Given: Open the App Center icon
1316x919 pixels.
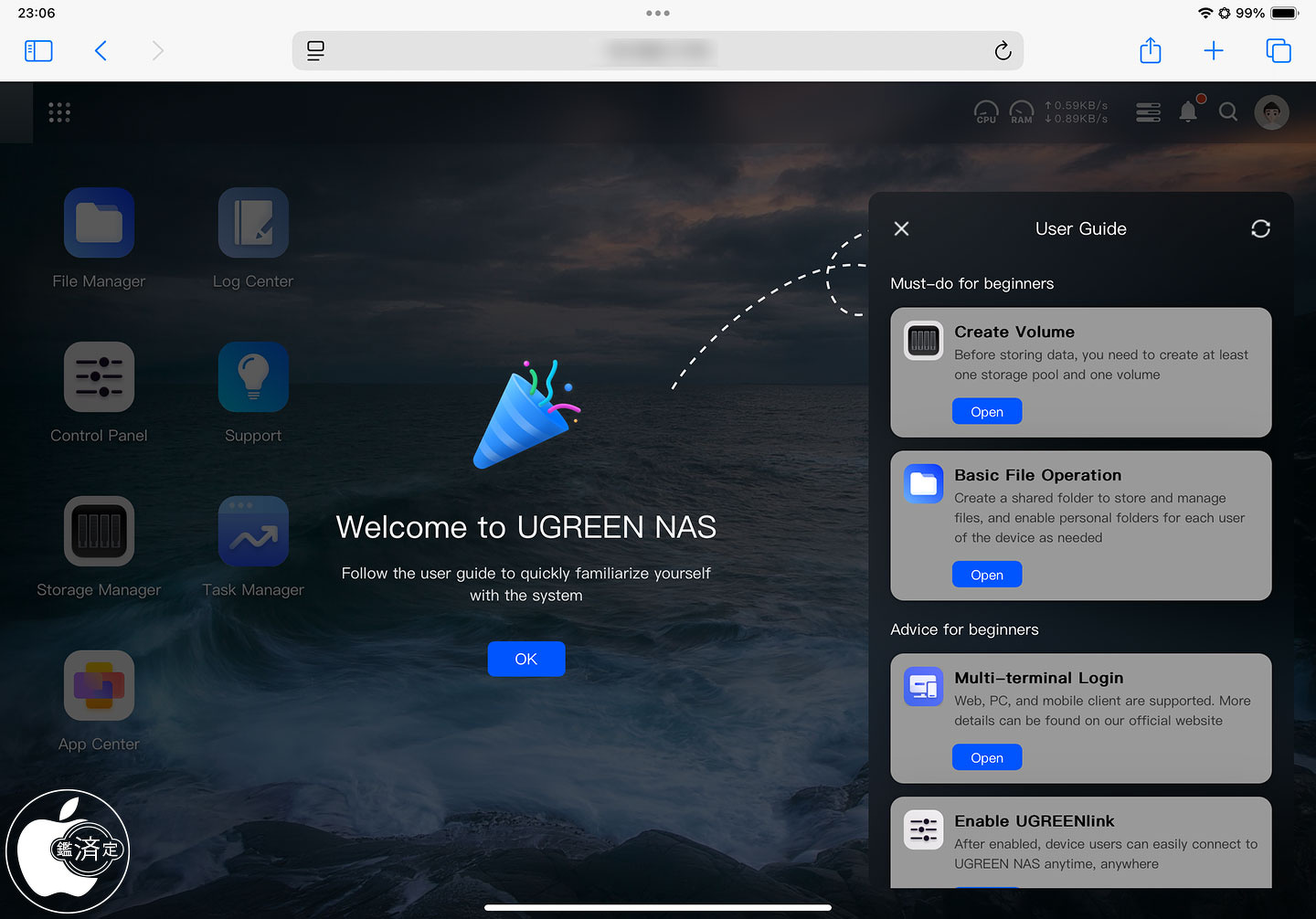Looking at the screenshot, I should tap(99, 686).
